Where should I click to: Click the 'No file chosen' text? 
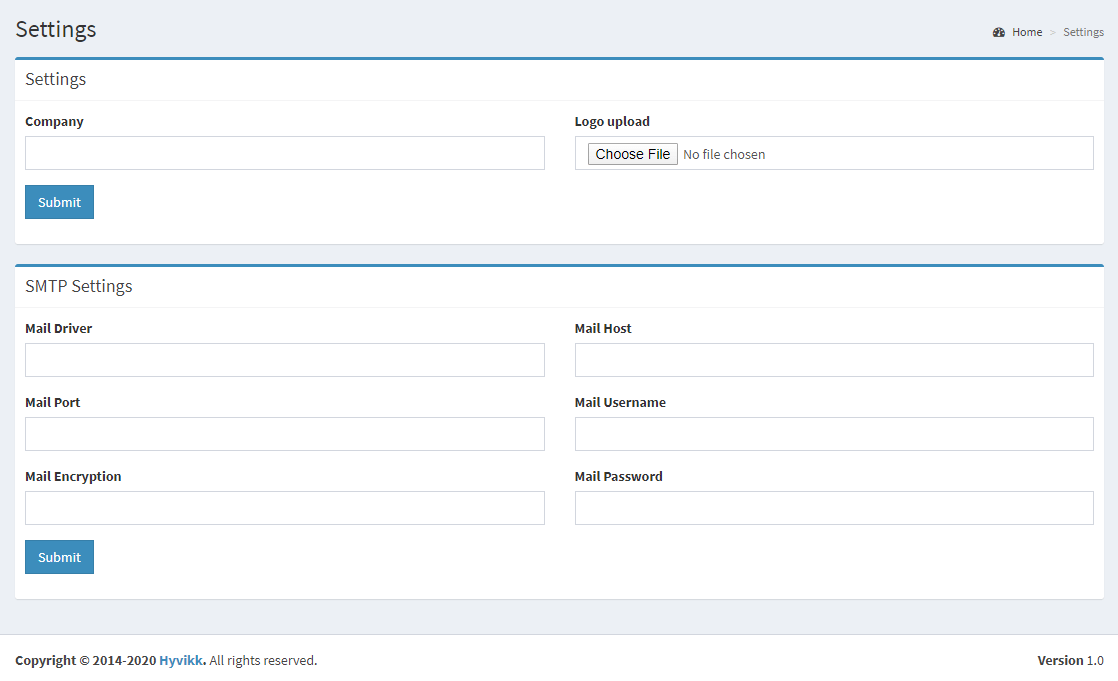point(724,155)
